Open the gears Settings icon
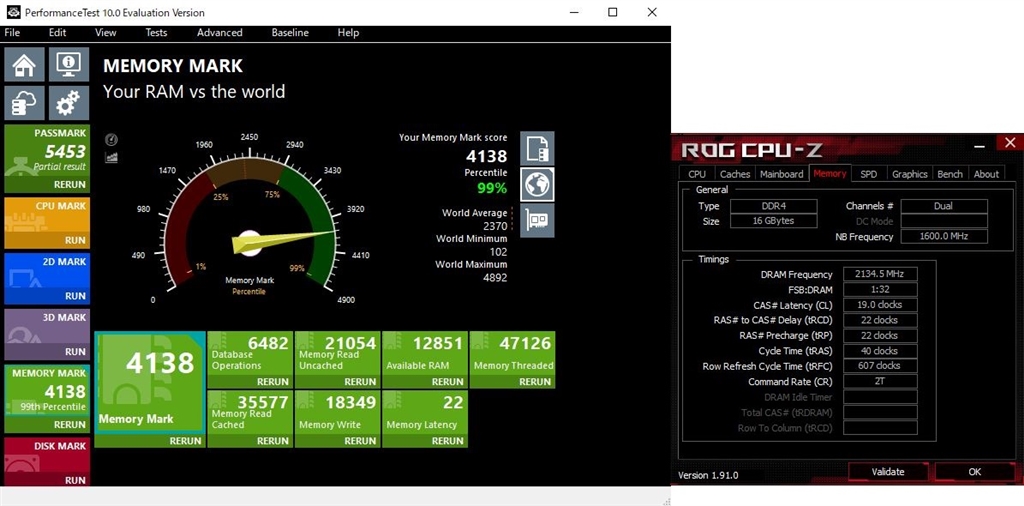Viewport: 1024px width, 506px height. (69, 103)
